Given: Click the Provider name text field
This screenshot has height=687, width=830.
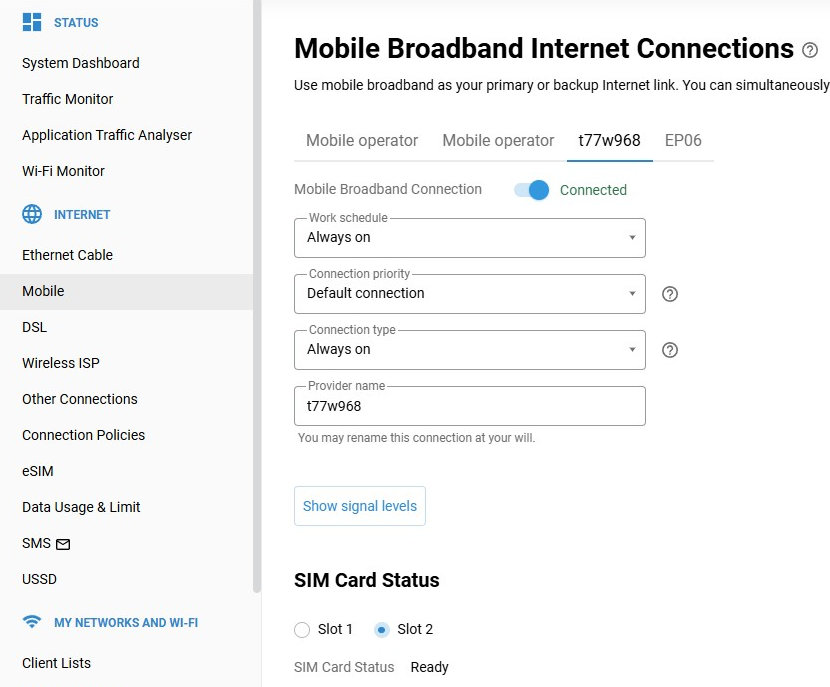Looking at the screenshot, I should click(470, 406).
